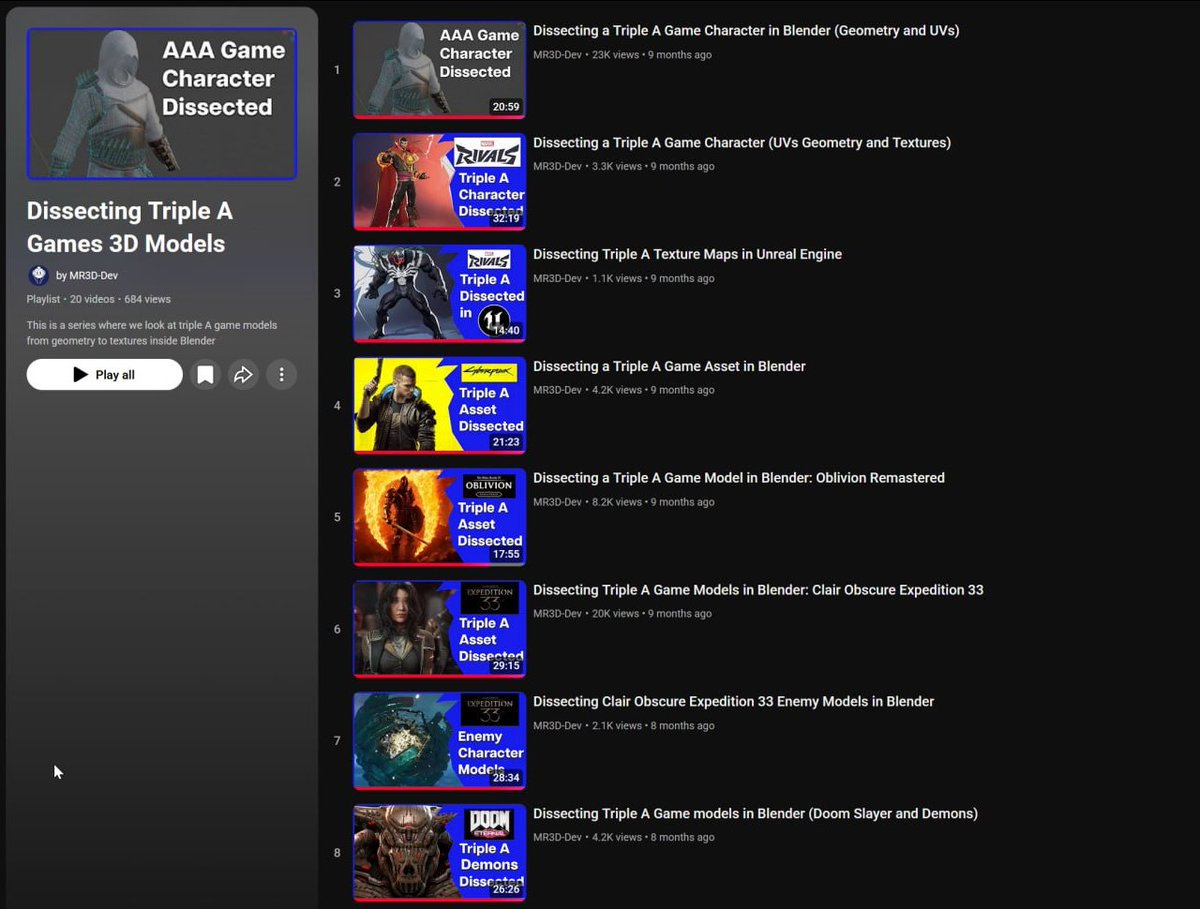The width and height of the screenshot is (1200, 909).
Task: Click MR3D-Dev channel name under the 23K views video
Action: tap(557, 55)
